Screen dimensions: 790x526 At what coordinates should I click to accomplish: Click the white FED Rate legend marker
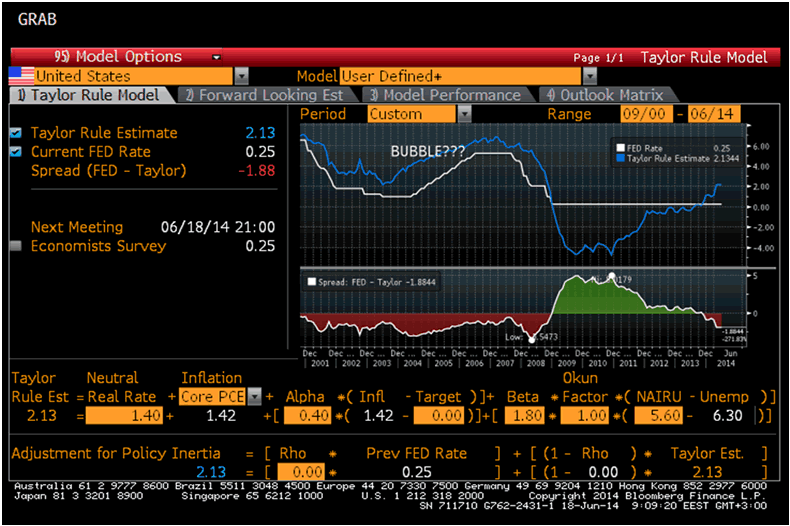click(620, 147)
